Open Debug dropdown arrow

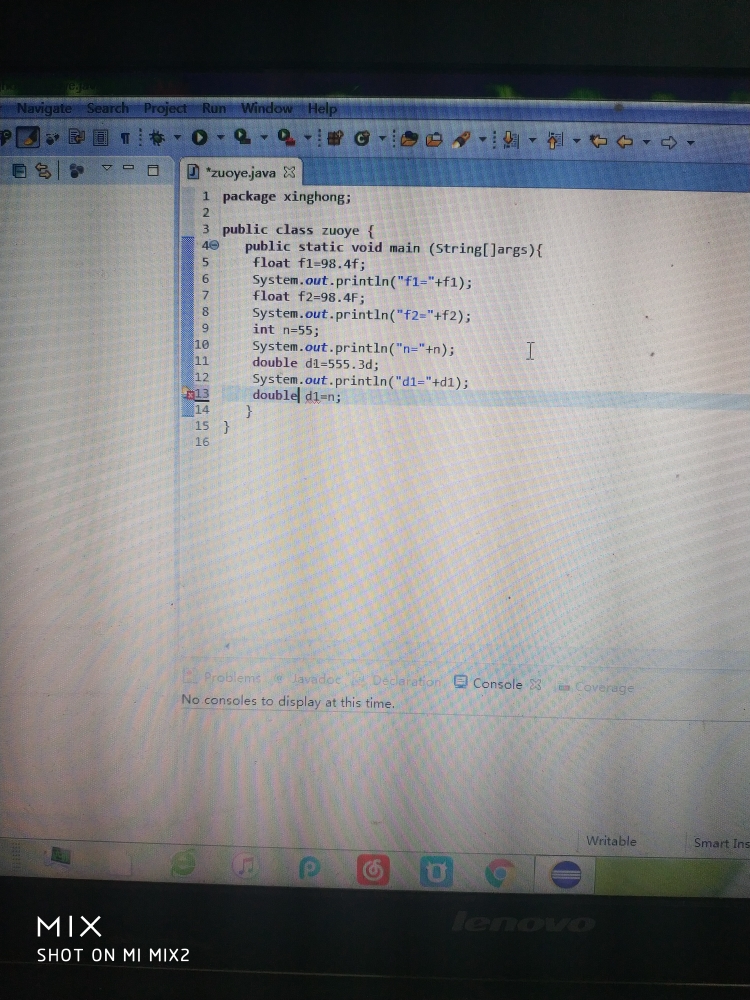pos(177,137)
